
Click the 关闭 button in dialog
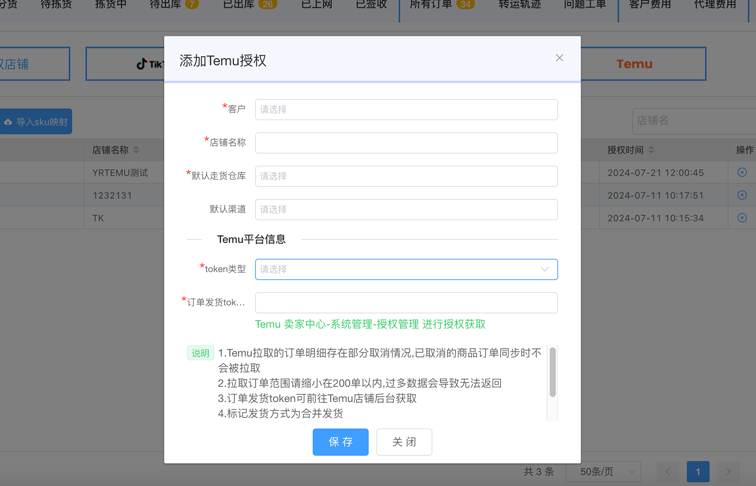(404, 442)
